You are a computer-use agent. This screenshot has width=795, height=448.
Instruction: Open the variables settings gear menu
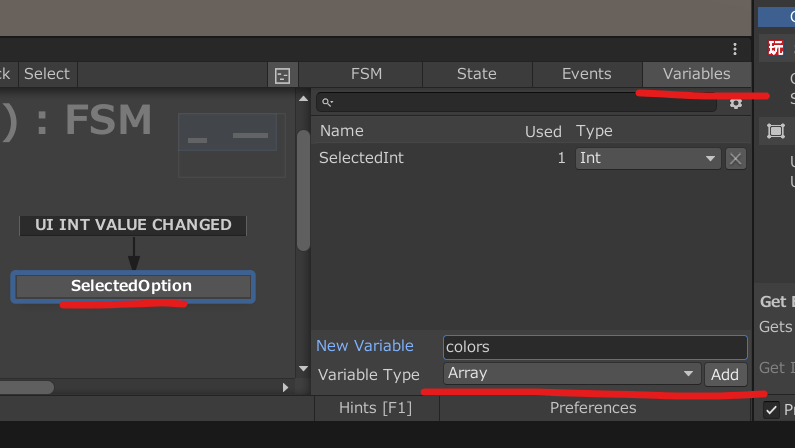point(736,102)
